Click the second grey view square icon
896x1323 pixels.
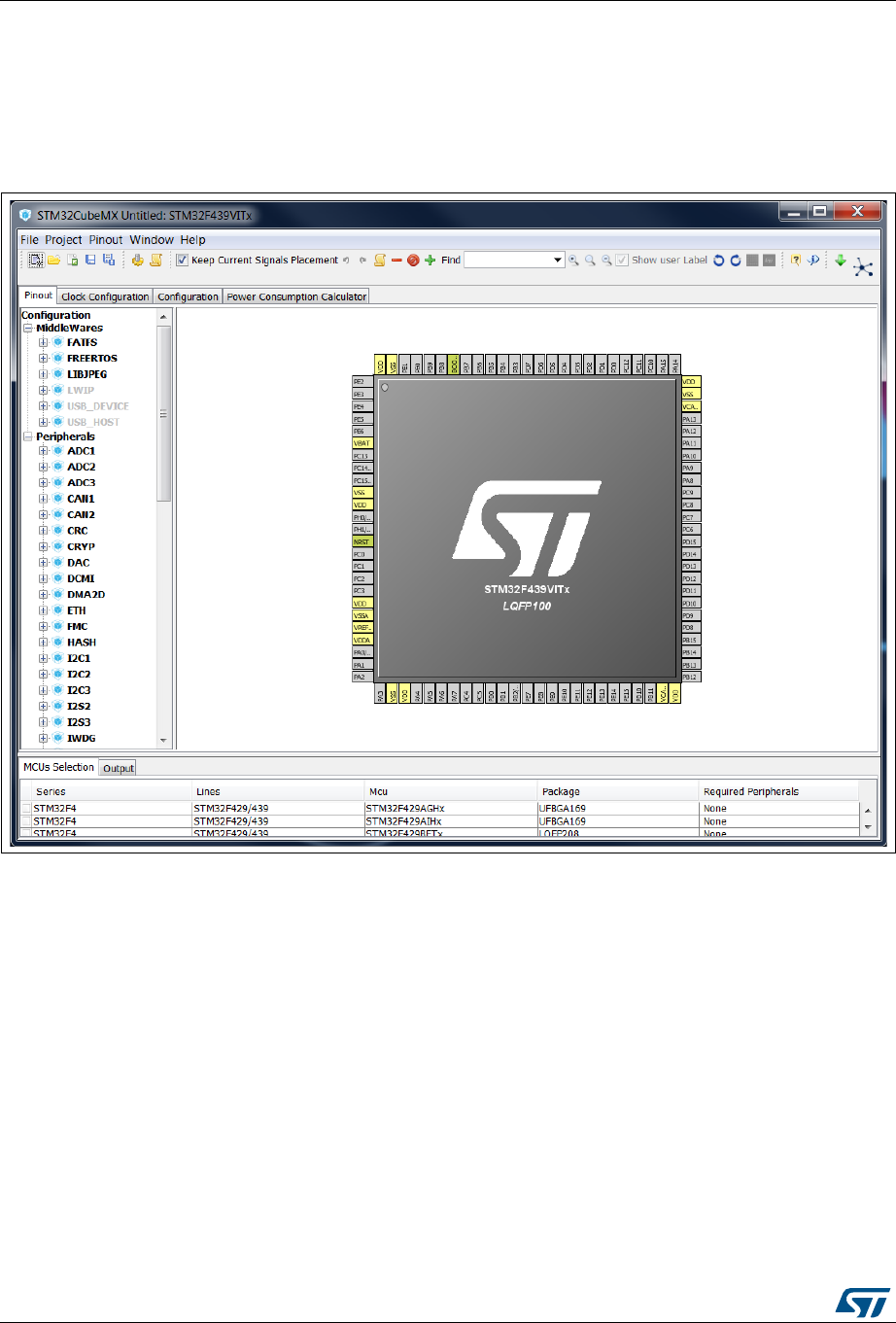[x=769, y=261]
